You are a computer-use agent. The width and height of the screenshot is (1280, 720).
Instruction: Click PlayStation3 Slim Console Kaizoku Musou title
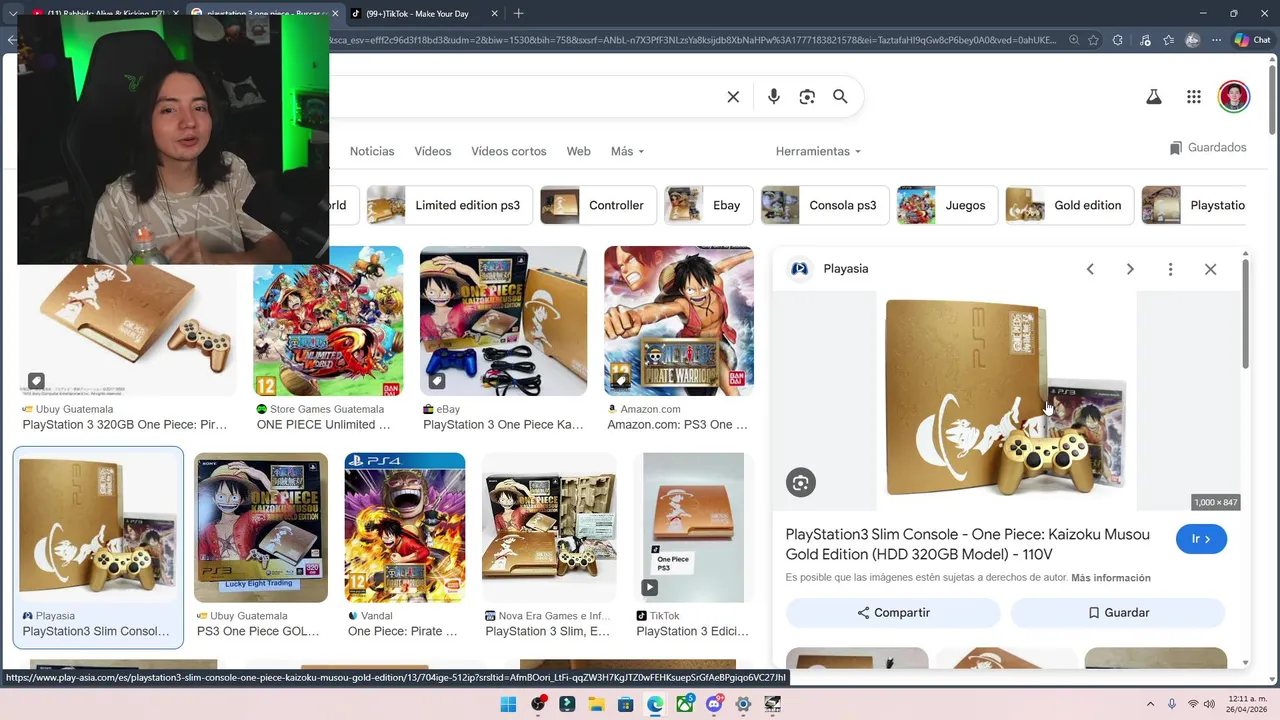[x=967, y=544]
